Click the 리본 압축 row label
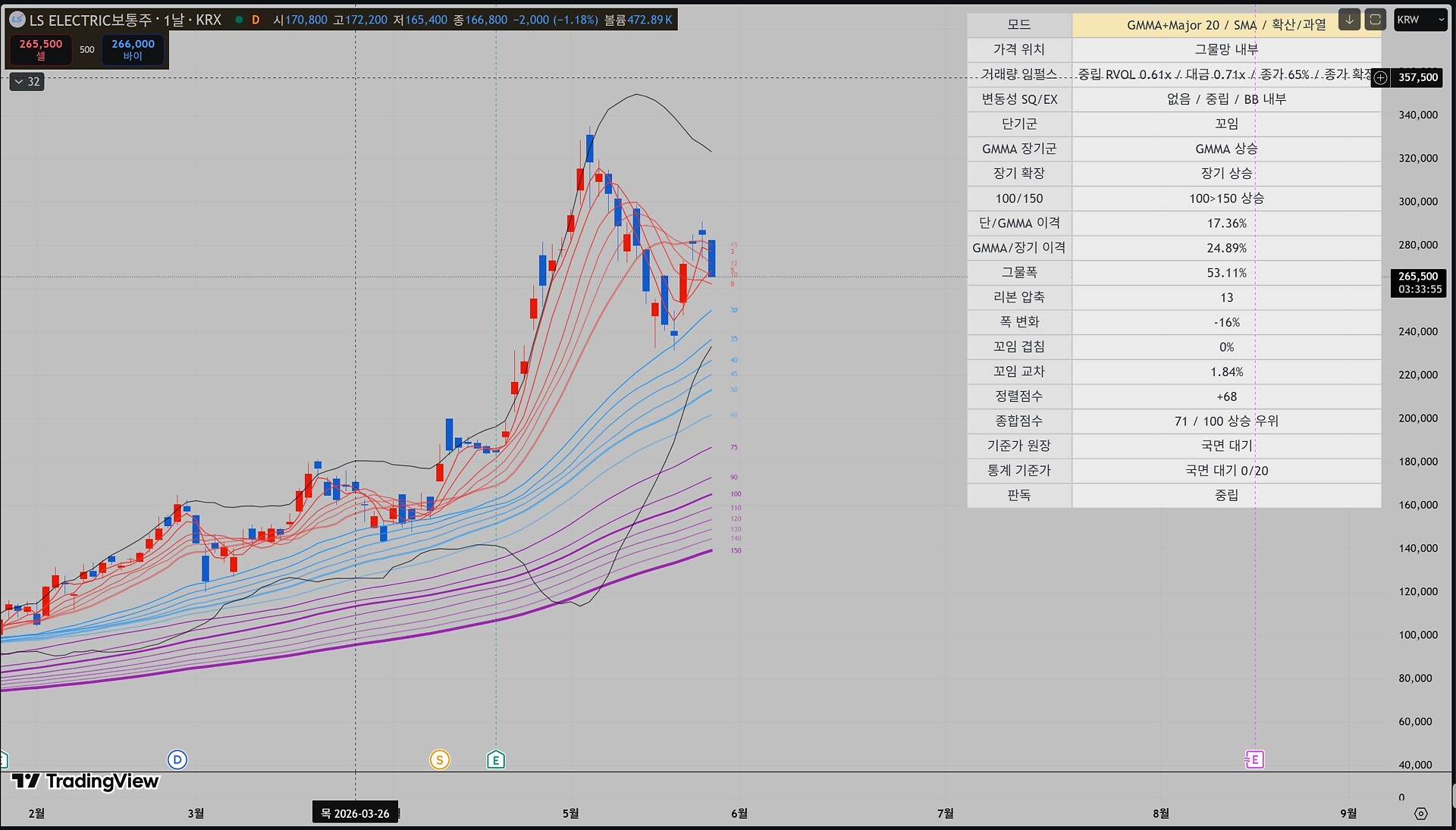The image size is (1456, 830). (1019, 297)
